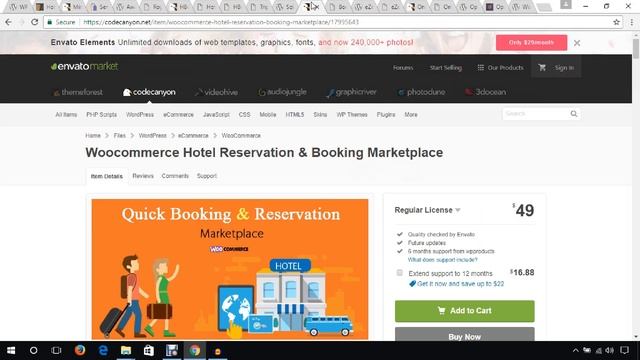Tick Extend support to 12 months
The image size is (640, 360).
(x=400, y=273)
